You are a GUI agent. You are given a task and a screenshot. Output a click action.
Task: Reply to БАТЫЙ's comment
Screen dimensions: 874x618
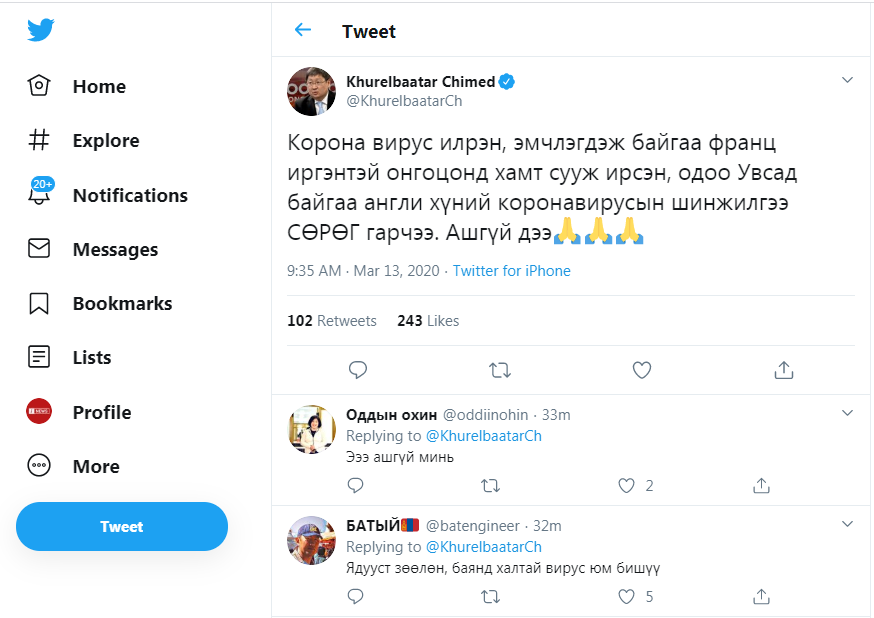coord(356,596)
